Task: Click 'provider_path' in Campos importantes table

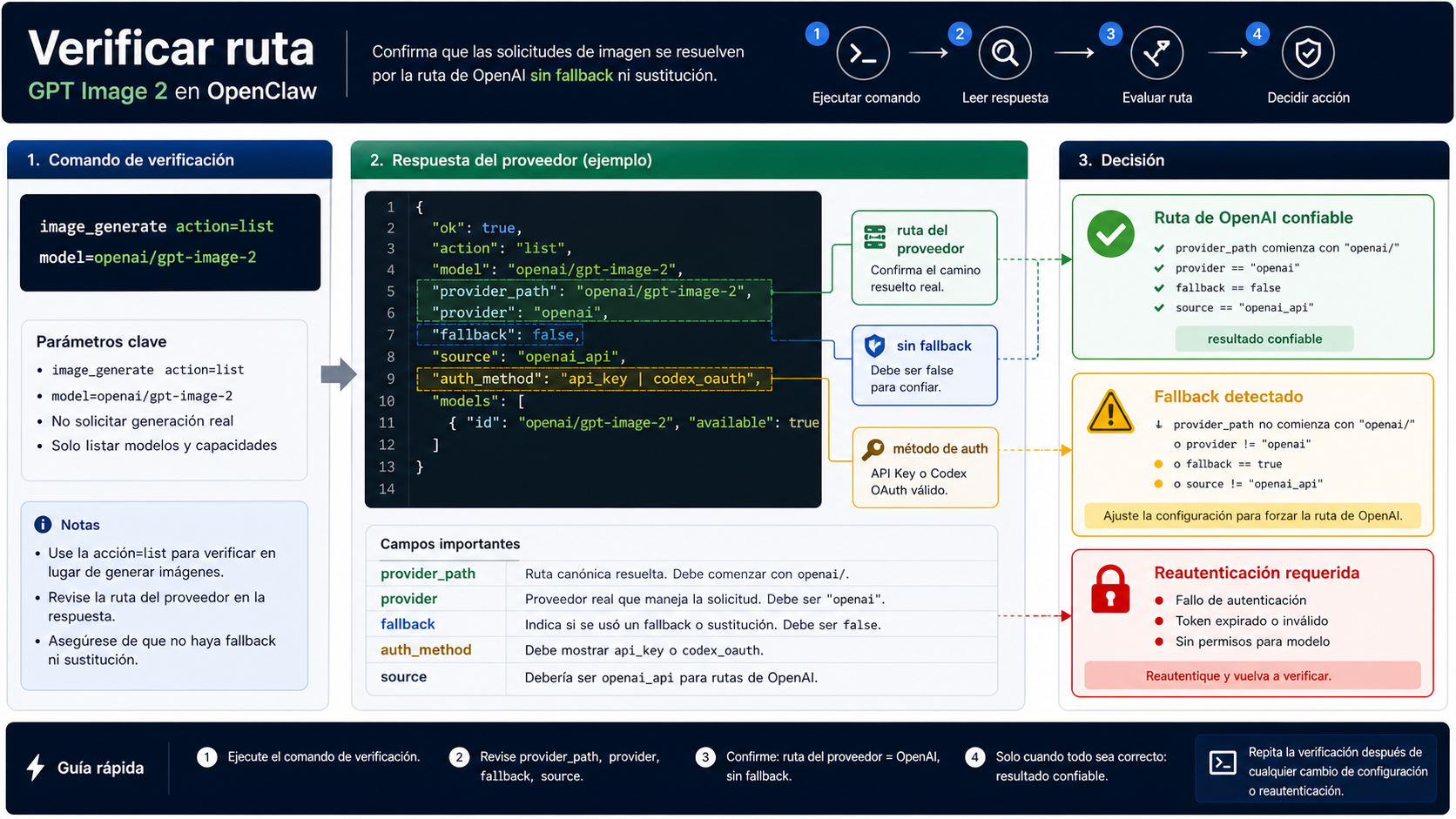Action: (x=428, y=574)
